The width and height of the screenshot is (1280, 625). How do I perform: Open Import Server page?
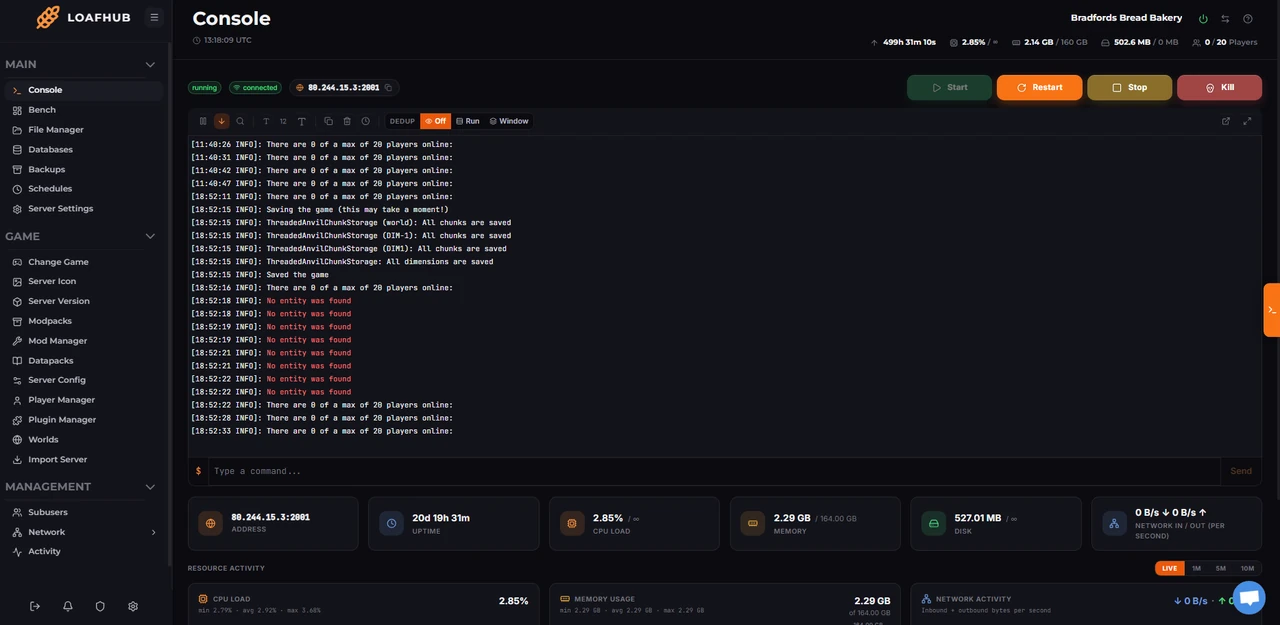click(84, 460)
